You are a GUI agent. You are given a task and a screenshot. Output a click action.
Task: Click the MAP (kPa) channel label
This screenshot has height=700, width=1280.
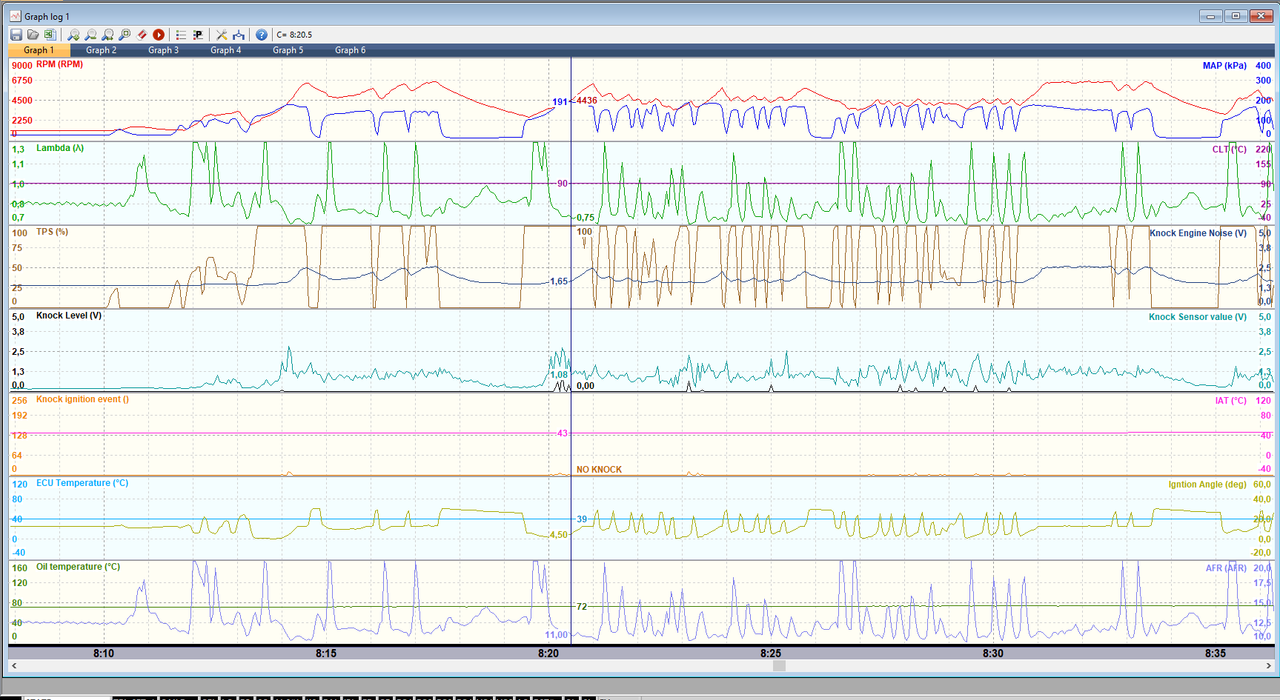tap(1224, 65)
